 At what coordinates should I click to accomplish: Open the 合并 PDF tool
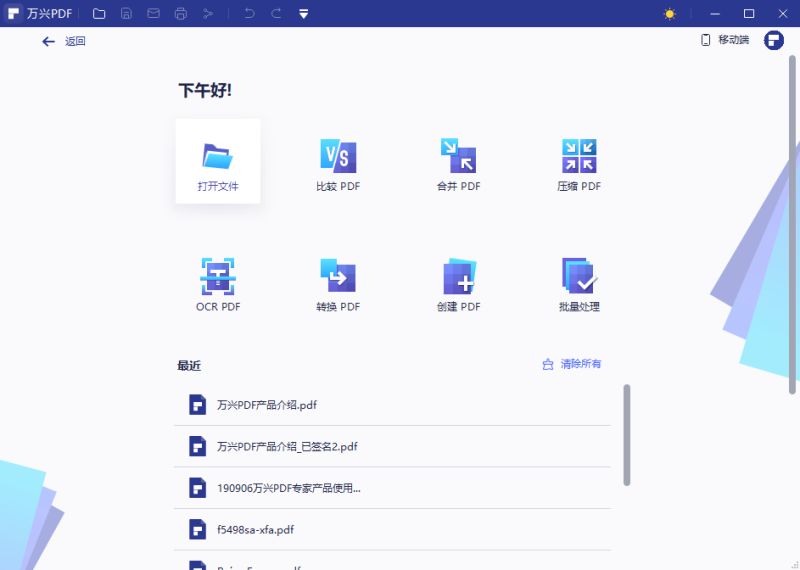(x=459, y=166)
